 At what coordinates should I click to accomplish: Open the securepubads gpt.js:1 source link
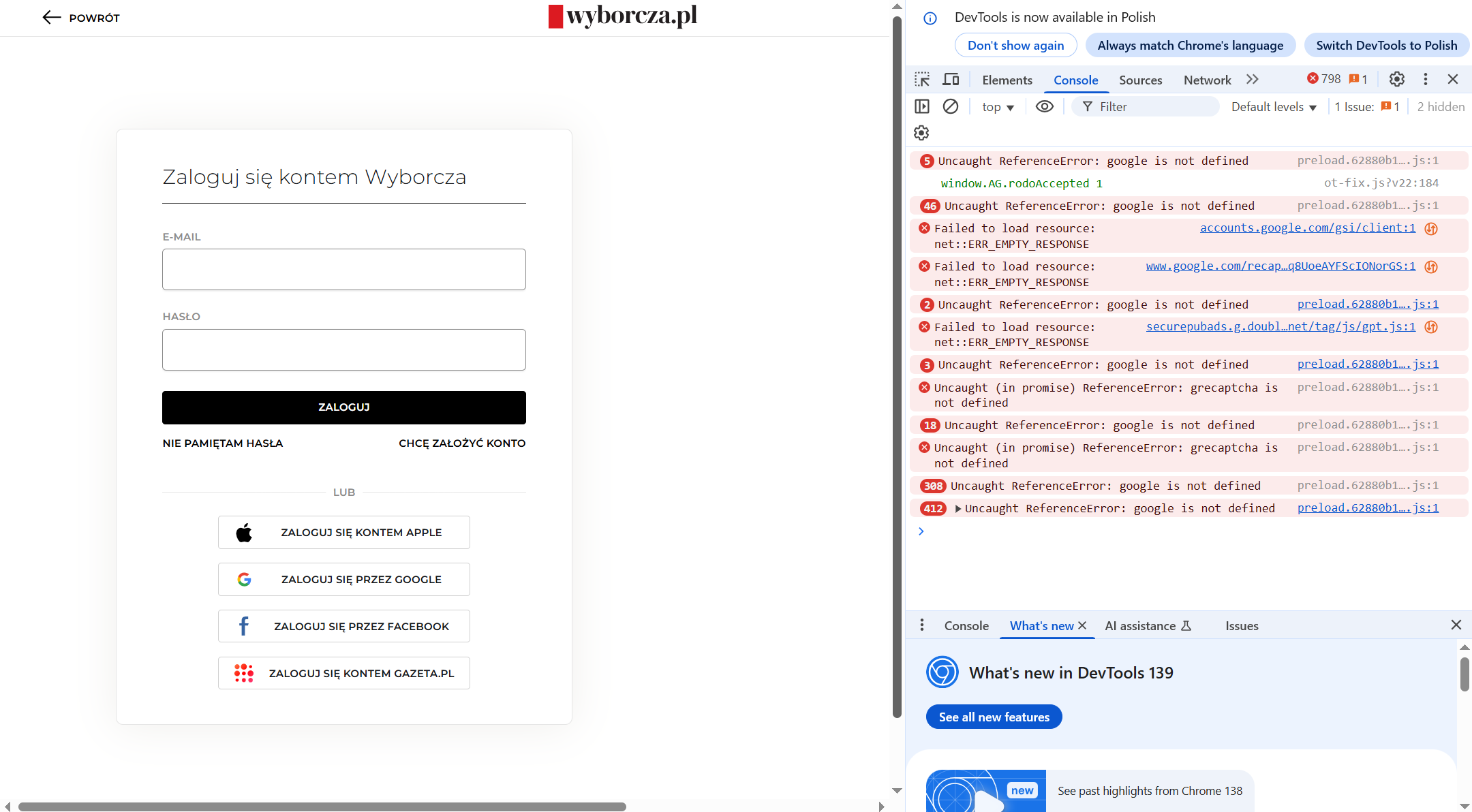coord(1281,327)
